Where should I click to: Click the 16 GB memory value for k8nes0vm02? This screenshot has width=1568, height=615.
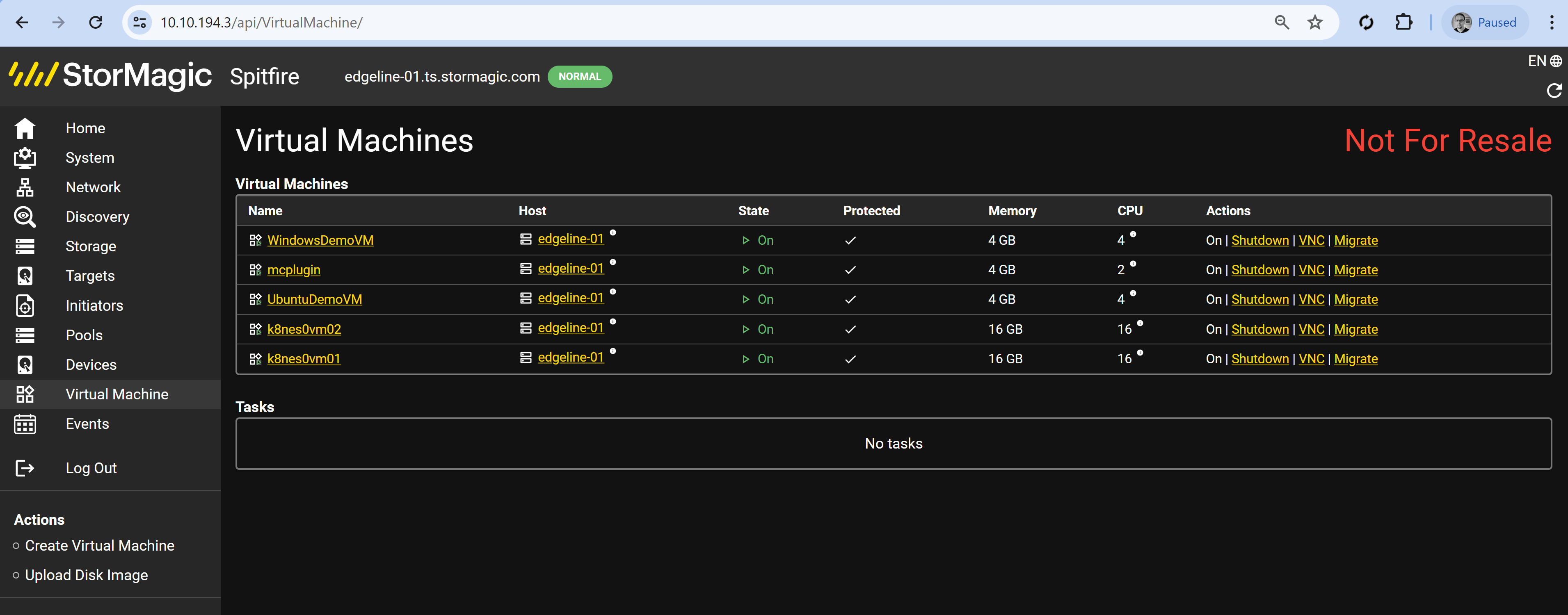(1005, 329)
